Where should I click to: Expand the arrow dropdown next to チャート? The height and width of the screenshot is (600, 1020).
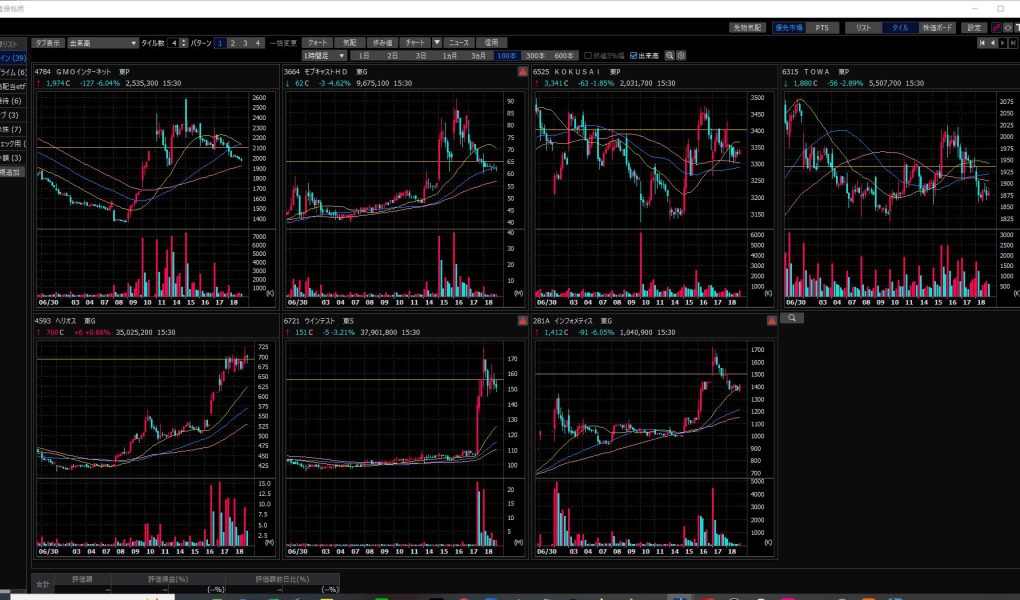(436, 43)
